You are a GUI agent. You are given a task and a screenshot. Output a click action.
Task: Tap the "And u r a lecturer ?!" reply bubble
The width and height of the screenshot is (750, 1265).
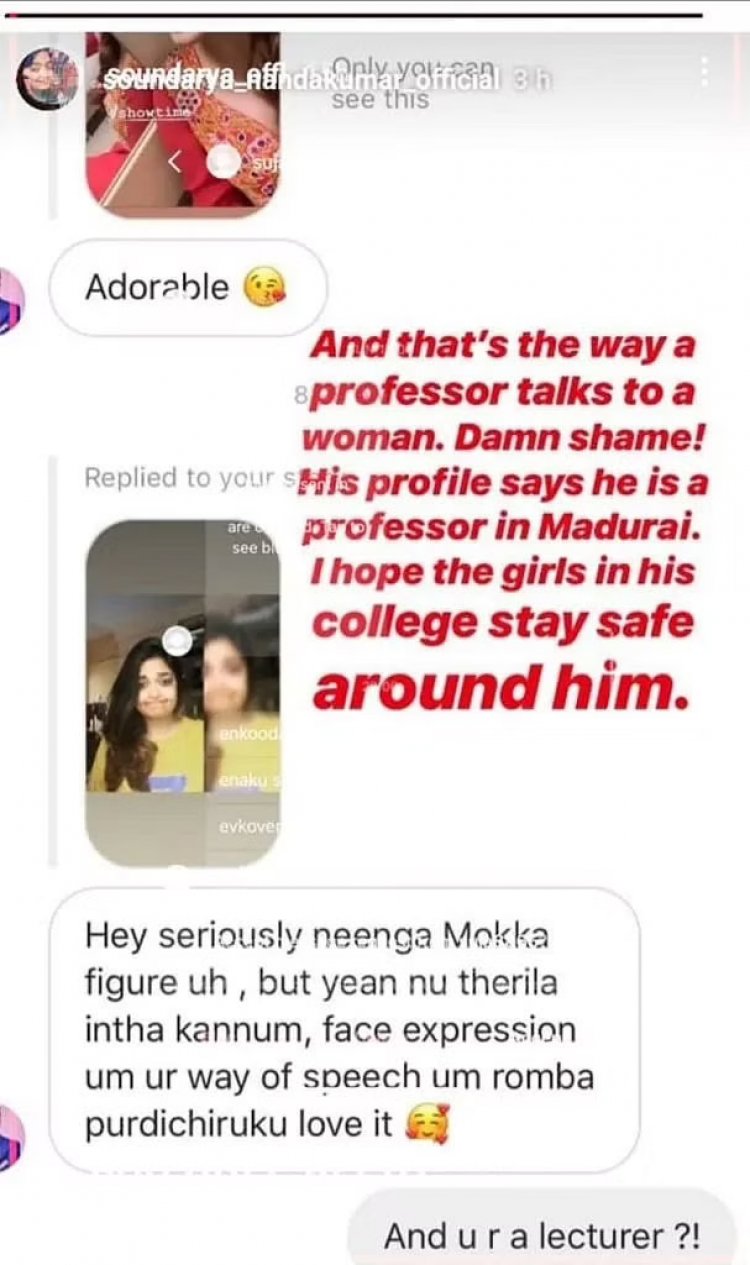tap(542, 1235)
